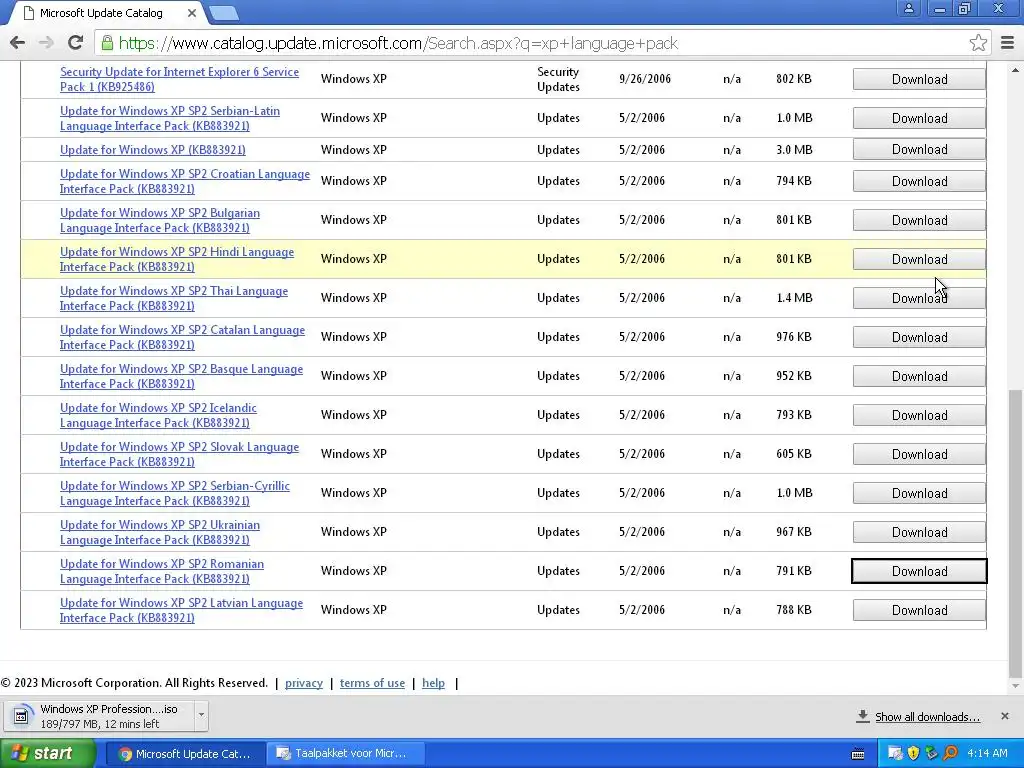This screenshot has width=1024, height=768.
Task: Open the Latvian Language Interface Pack link
Action: tap(182, 610)
